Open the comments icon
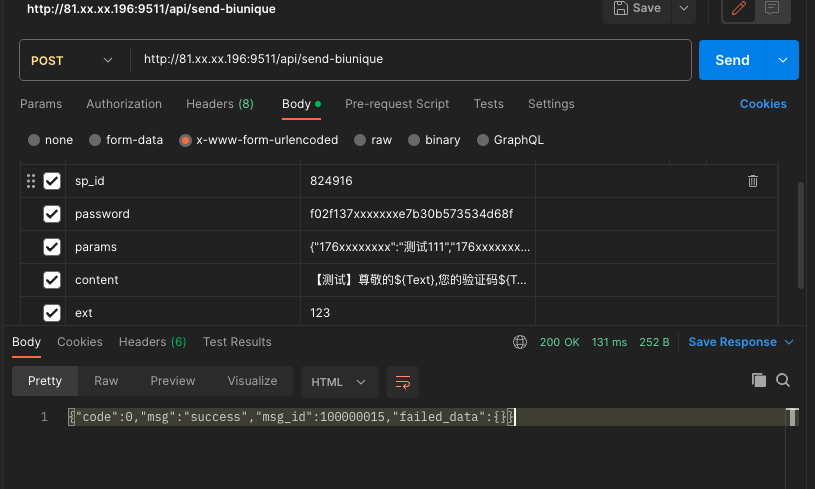The width and height of the screenshot is (815, 489). click(x=772, y=9)
